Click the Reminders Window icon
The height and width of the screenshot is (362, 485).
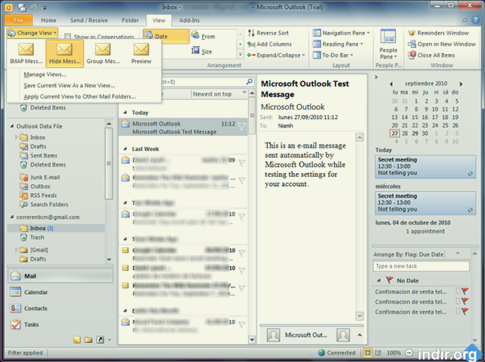412,33
